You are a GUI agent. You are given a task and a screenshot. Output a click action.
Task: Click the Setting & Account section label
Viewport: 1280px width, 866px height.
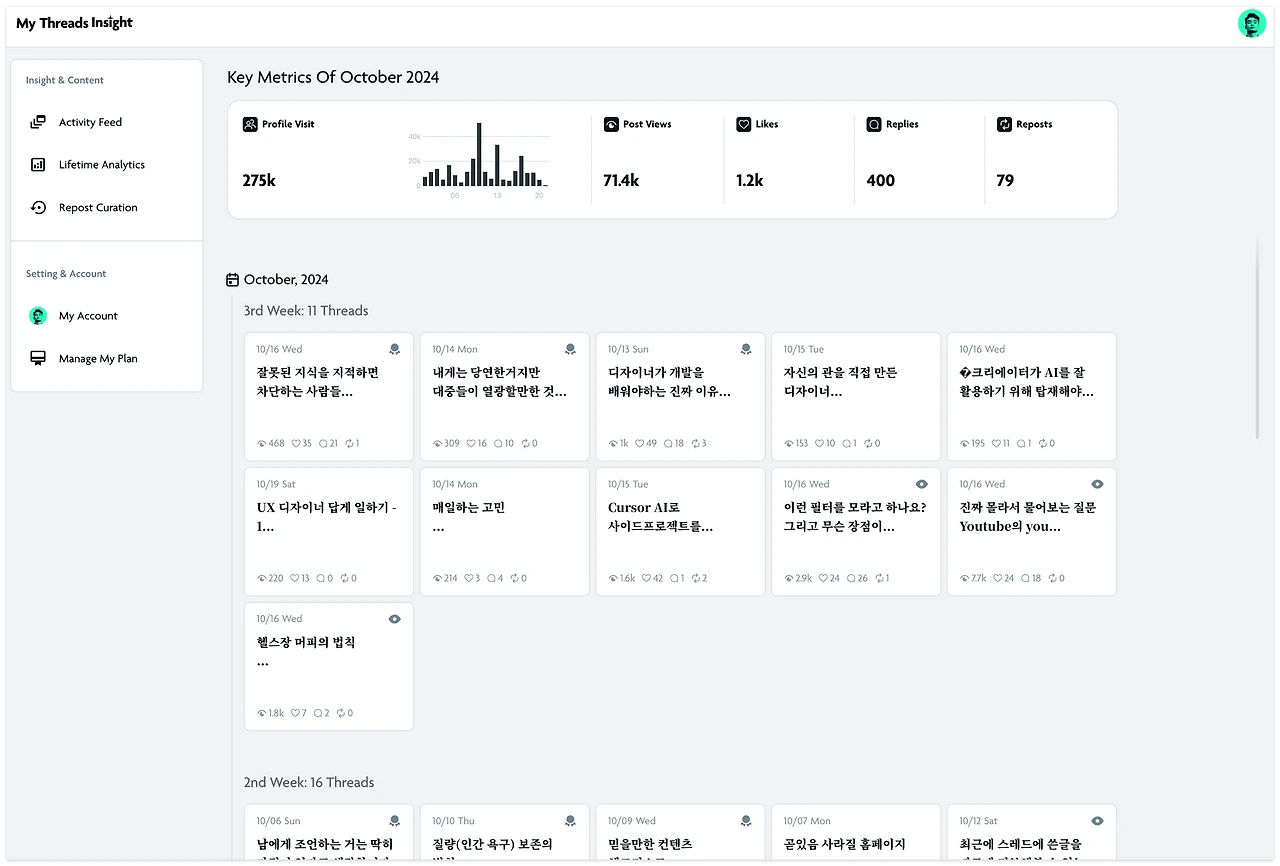tap(66, 274)
